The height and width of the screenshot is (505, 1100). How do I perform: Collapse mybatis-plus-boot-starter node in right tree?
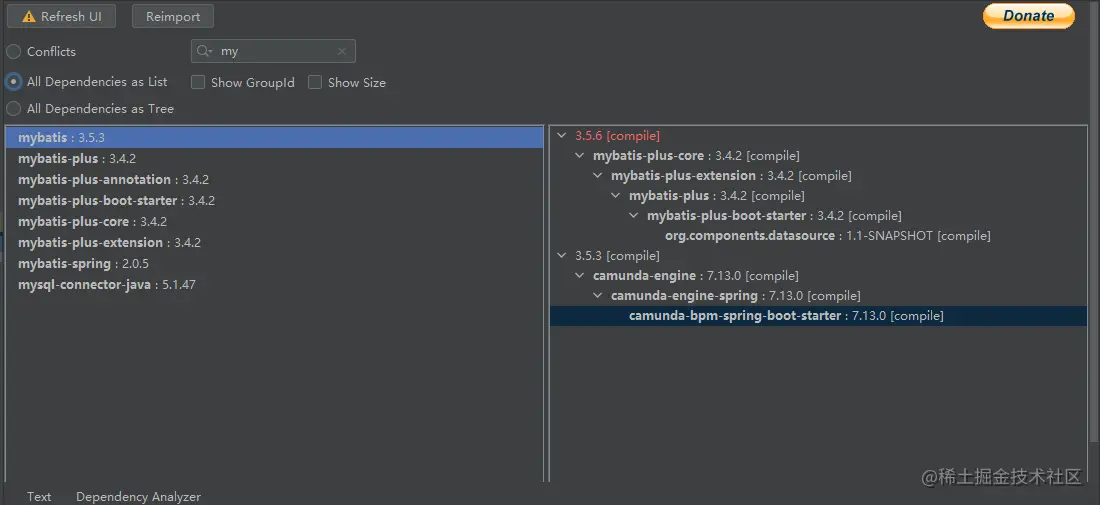pyautogui.click(x=633, y=215)
